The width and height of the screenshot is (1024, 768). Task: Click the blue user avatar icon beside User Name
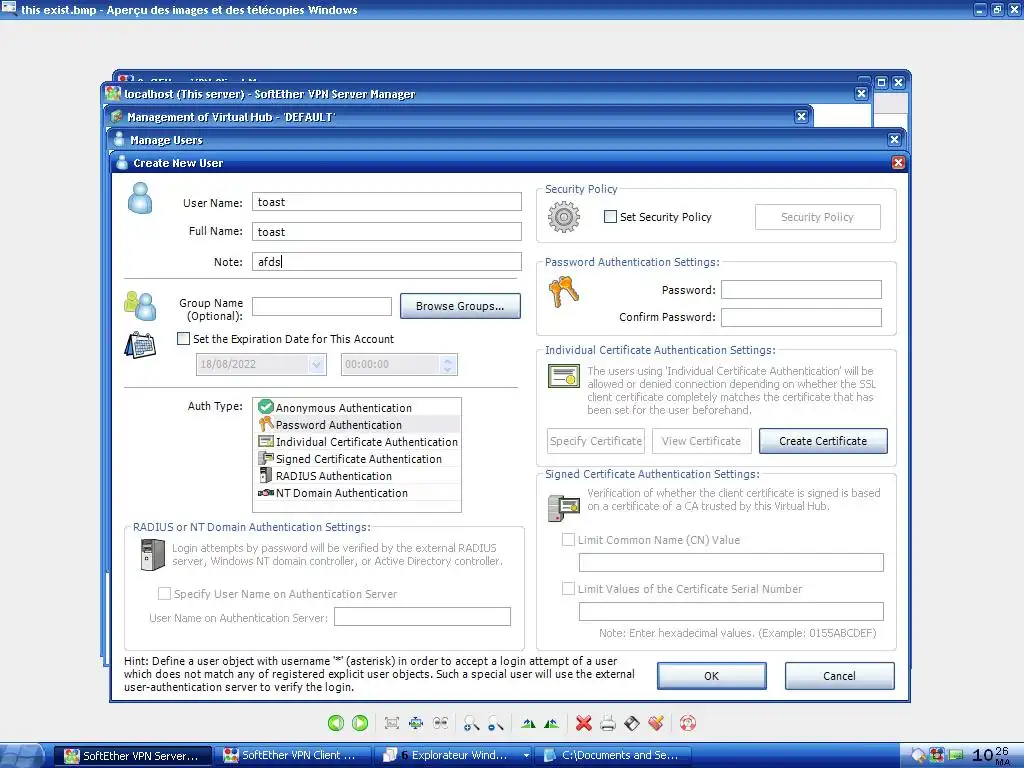click(x=140, y=199)
